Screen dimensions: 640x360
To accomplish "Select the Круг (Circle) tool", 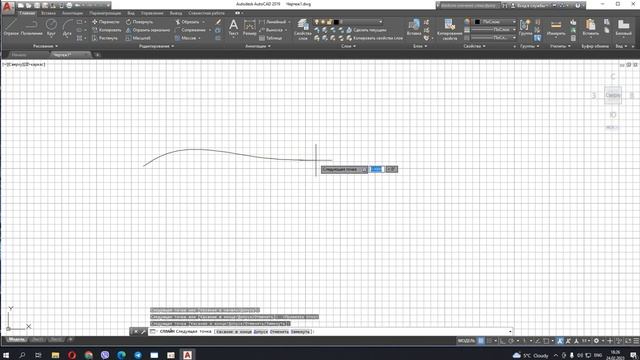I will (x=51, y=27).
